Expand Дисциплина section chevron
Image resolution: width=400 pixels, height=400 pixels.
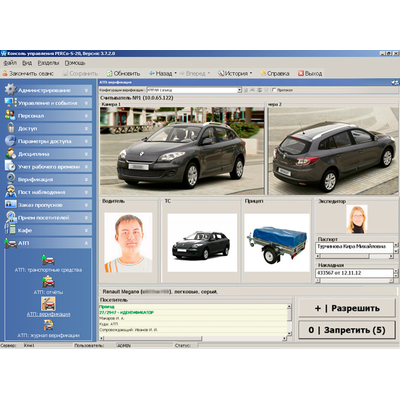pos(86,154)
